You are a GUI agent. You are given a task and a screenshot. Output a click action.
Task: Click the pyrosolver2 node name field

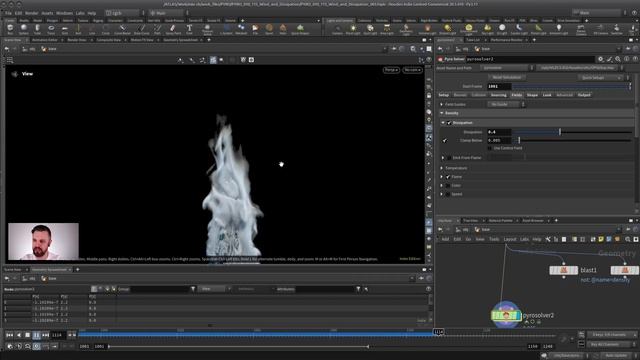pos(530,59)
